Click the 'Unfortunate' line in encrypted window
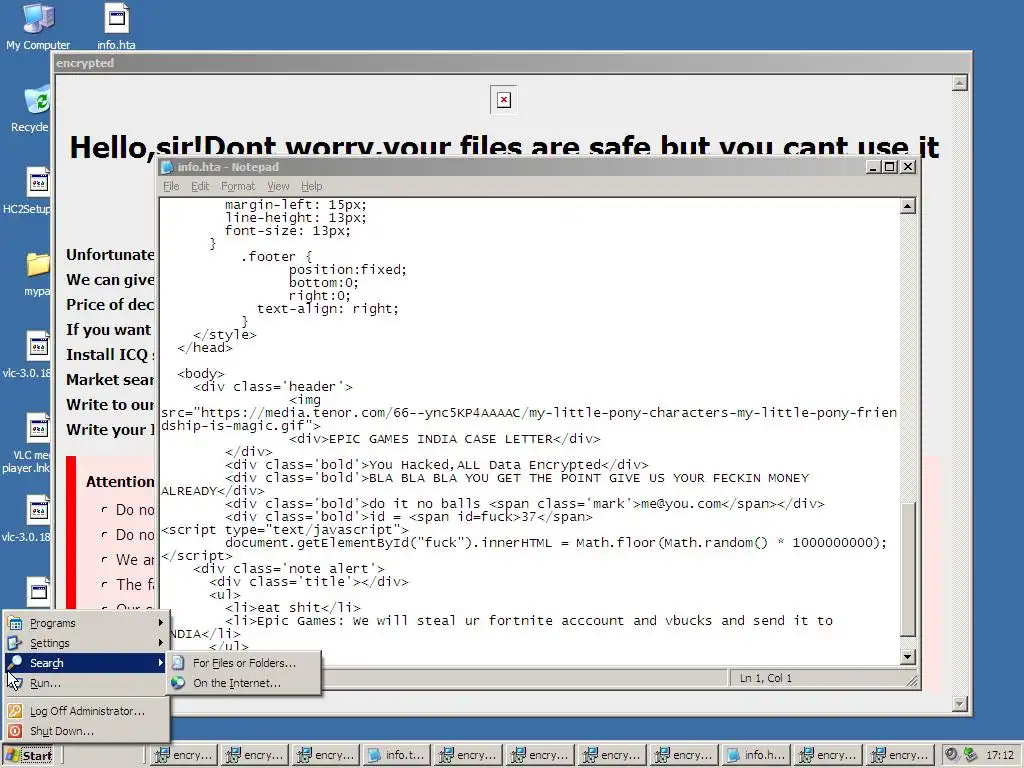Image resolution: width=1024 pixels, height=768 pixels. (x=110, y=255)
